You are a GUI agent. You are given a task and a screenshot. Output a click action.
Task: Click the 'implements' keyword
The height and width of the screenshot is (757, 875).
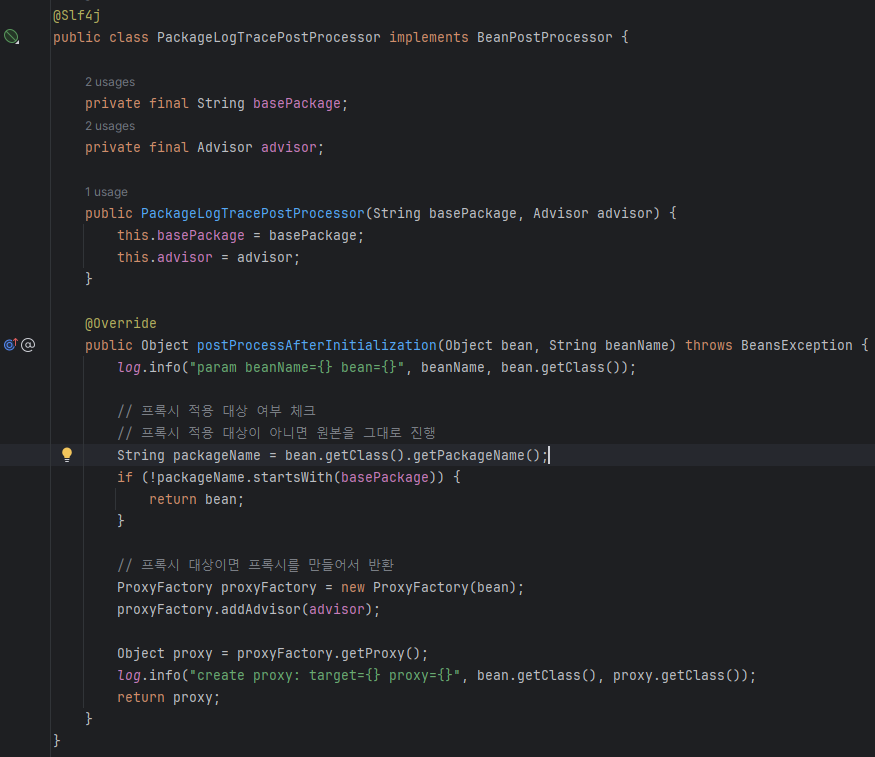pyautogui.click(x=429, y=37)
